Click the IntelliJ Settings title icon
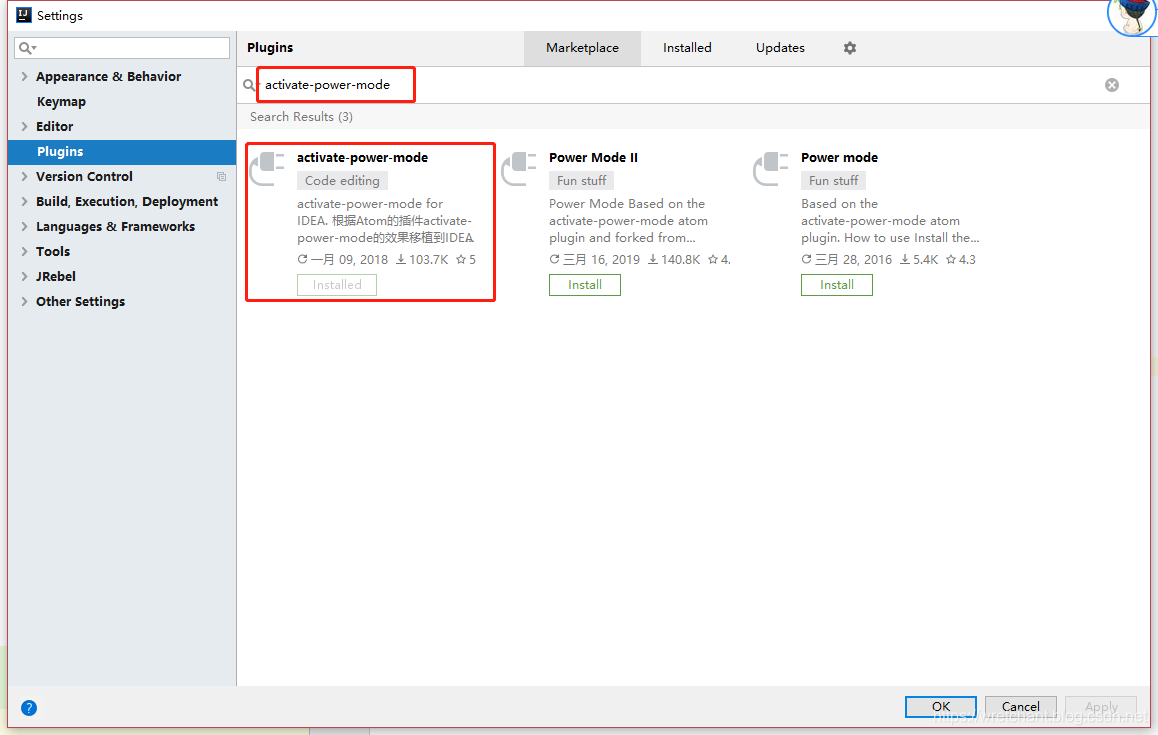Viewport: 1158px width, 735px height. click(24, 15)
